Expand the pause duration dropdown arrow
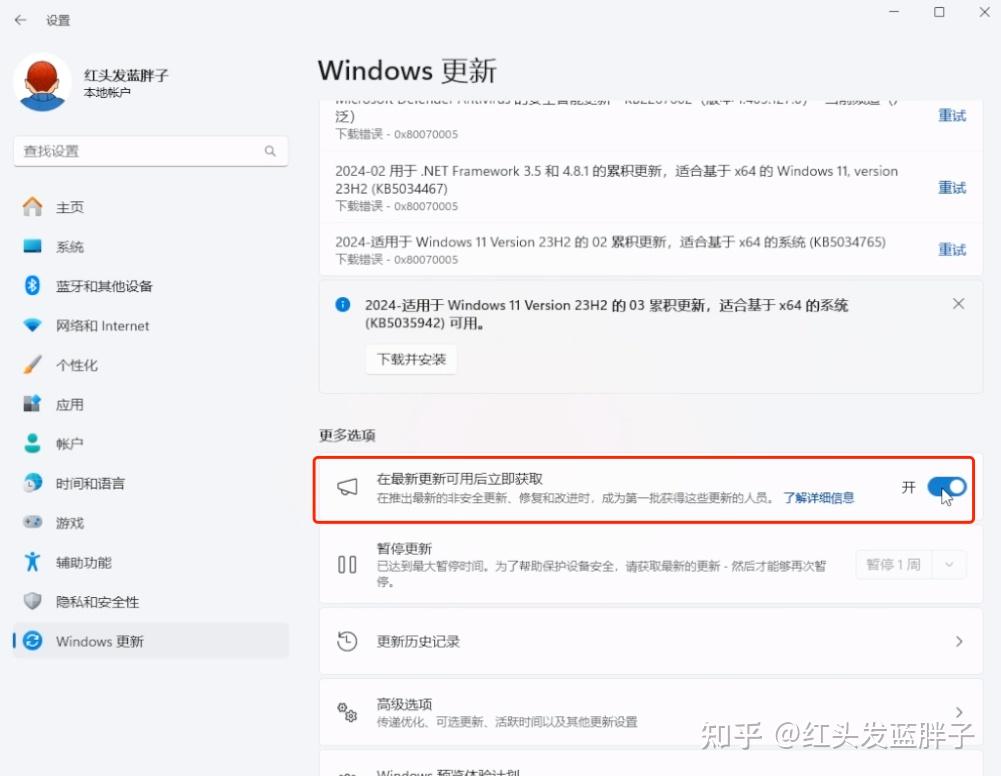1001x776 pixels. tap(949, 565)
